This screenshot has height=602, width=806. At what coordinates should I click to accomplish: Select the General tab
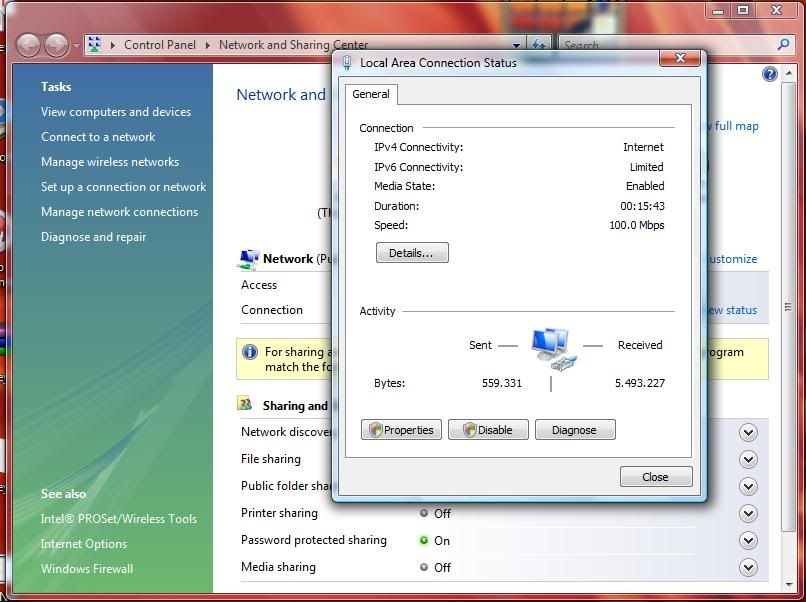tap(371, 94)
